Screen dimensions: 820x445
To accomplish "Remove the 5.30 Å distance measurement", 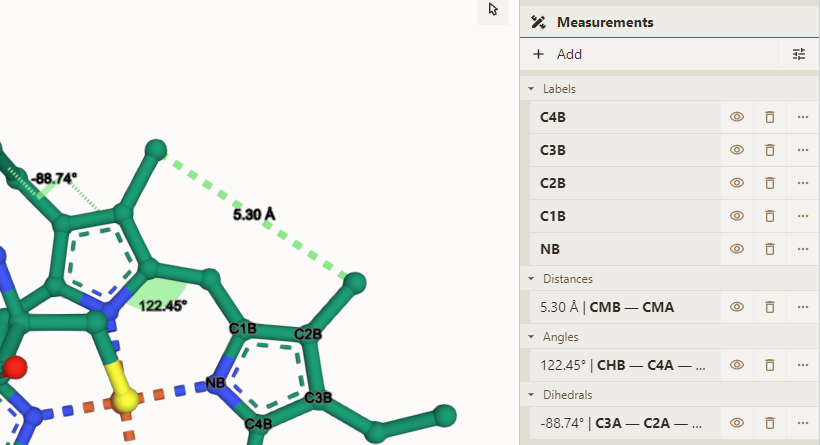I will 770,307.
